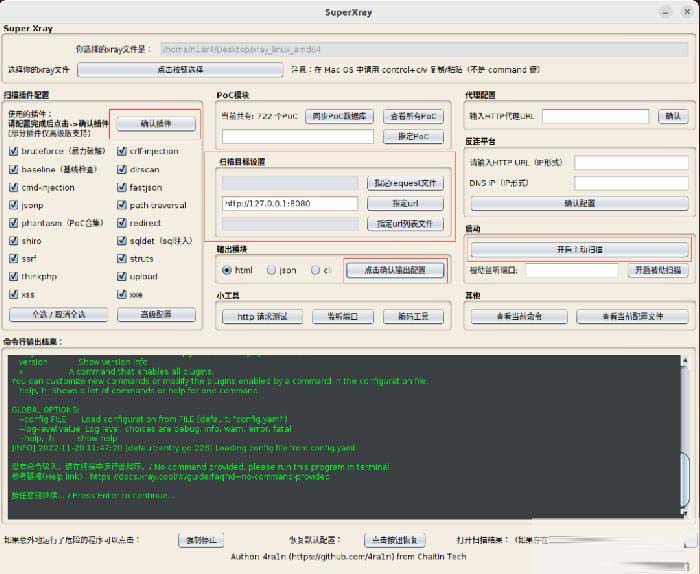This screenshot has width=700, height=574.
Task: Toggle the fastjson plugin checkbox
Action: [x=121, y=187]
